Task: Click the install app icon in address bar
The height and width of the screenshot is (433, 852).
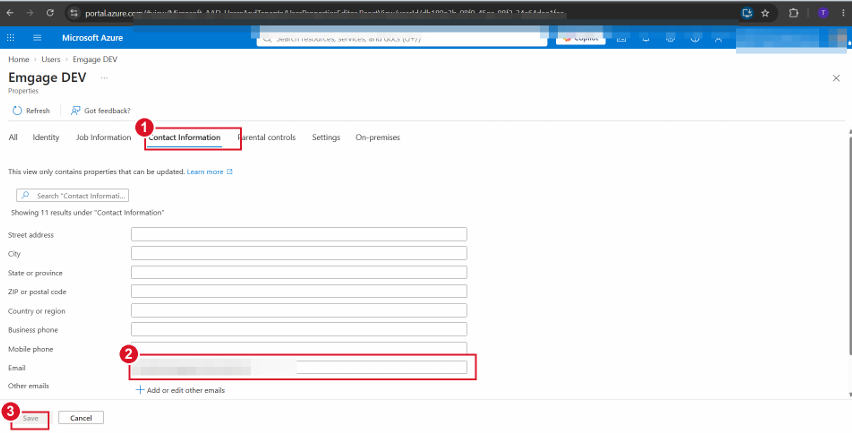Action: 747,13
